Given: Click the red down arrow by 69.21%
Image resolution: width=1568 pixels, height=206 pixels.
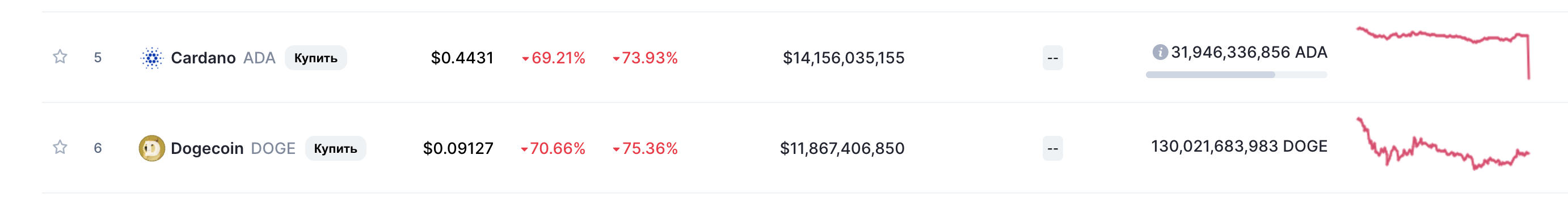Looking at the screenshot, I should (525, 59).
